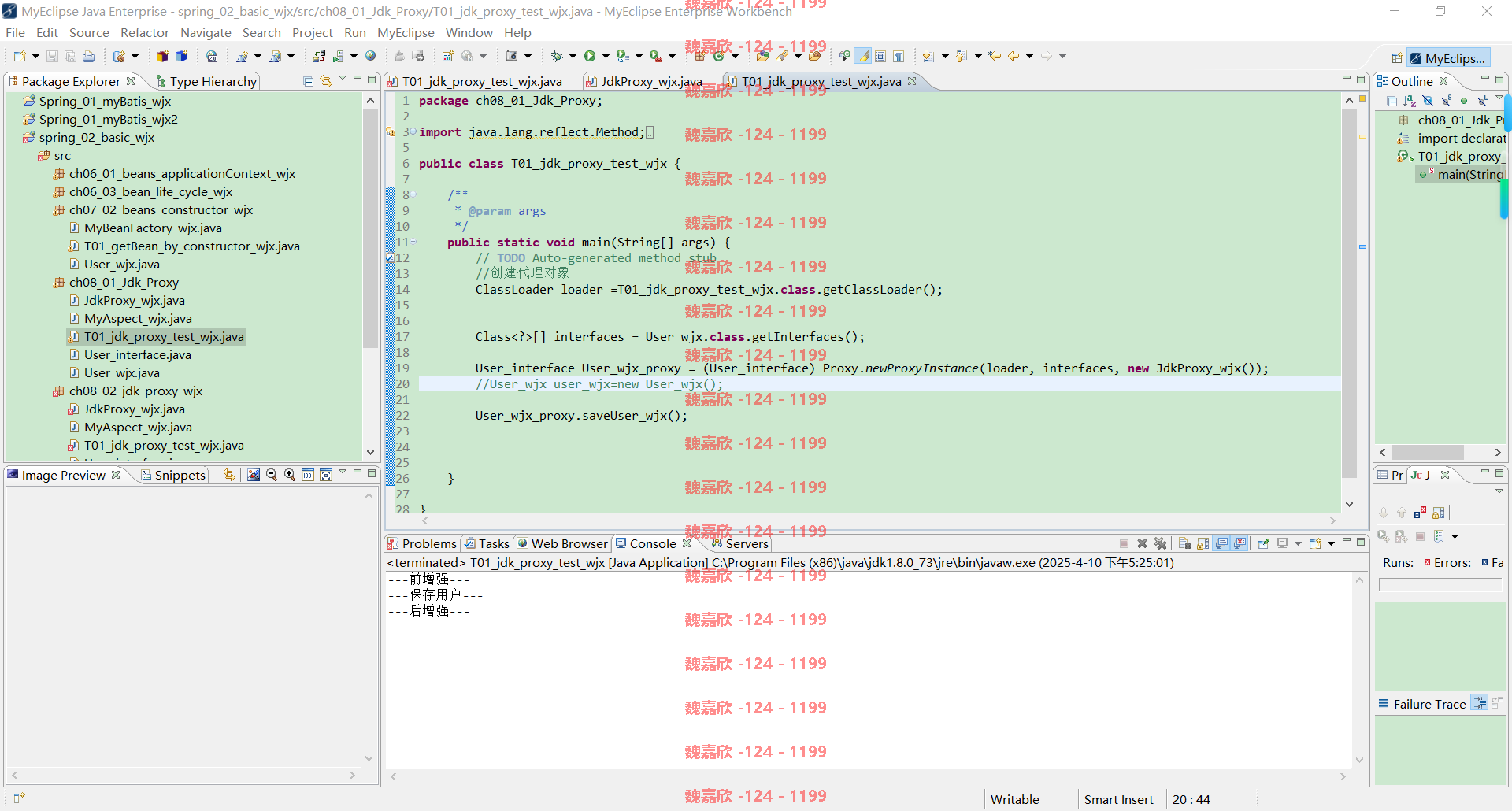This screenshot has height=811, width=1512.
Task: Toggle JUnit Scroll Lock button
Action: point(1439,513)
